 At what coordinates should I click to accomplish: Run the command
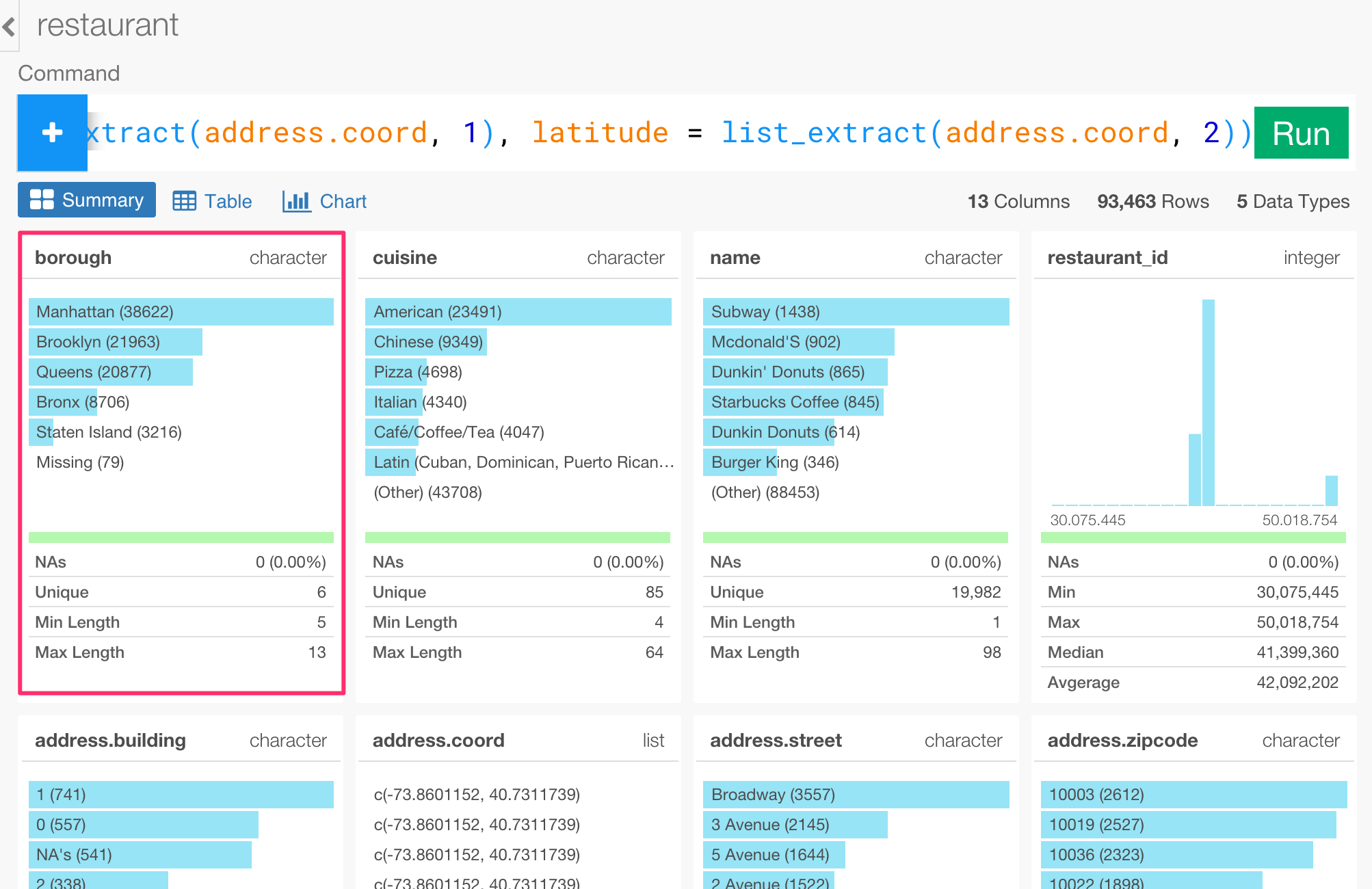tap(1301, 133)
